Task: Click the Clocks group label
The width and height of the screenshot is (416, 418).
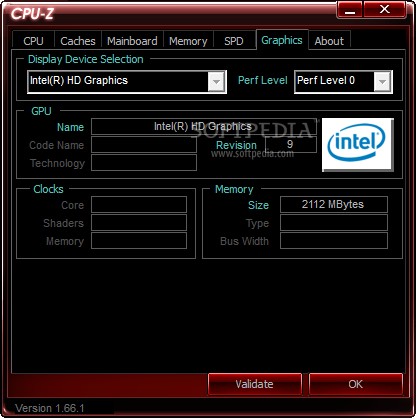Action: [48, 189]
